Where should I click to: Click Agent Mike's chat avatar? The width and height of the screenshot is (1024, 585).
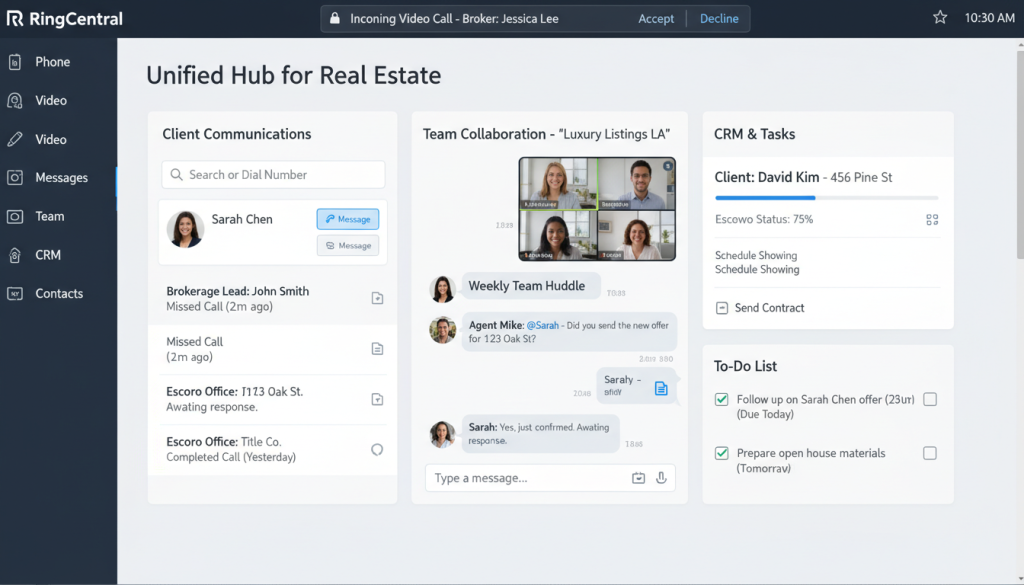tap(442, 330)
